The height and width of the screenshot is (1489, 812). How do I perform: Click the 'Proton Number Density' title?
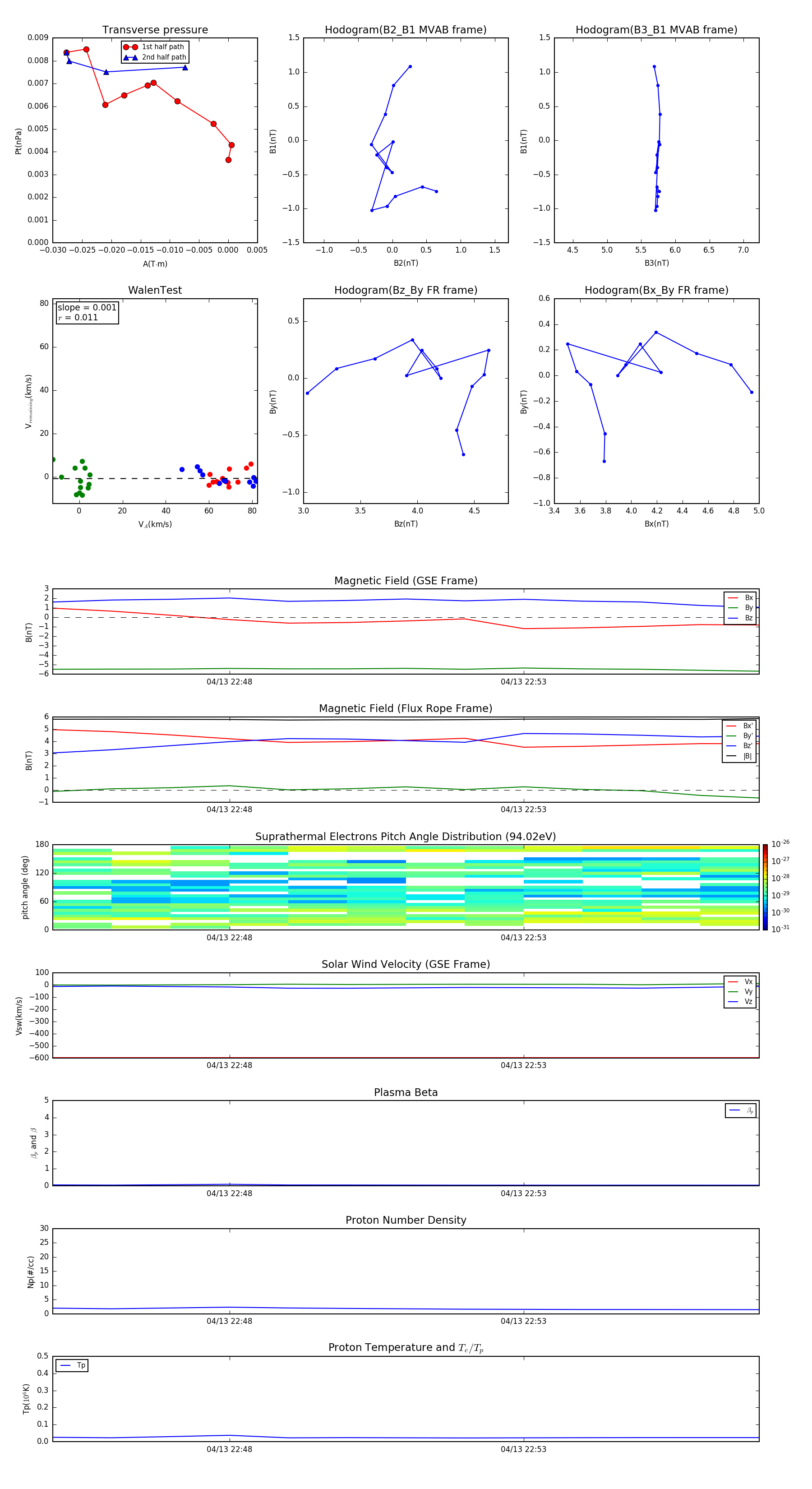coord(406,1220)
